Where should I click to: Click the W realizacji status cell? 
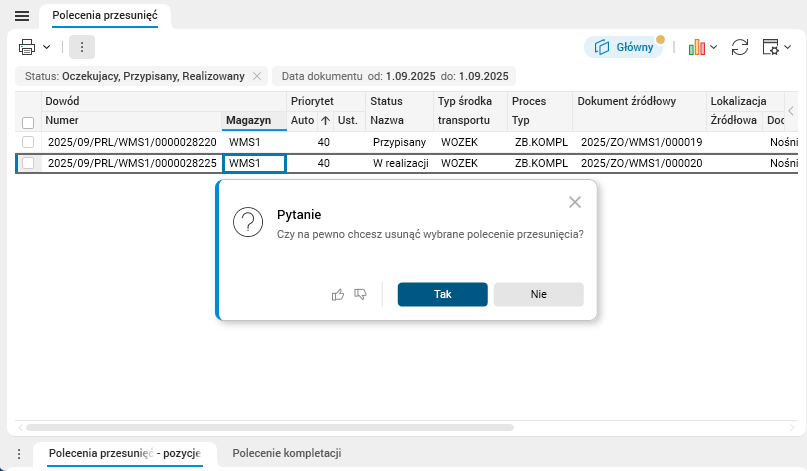[x=400, y=163]
